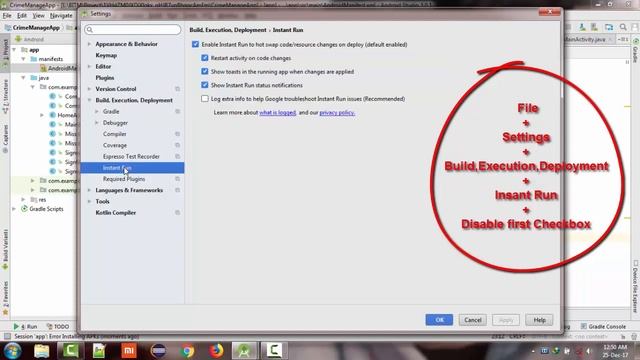
Task: Open Structure side tab
Action: click(5, 96)
